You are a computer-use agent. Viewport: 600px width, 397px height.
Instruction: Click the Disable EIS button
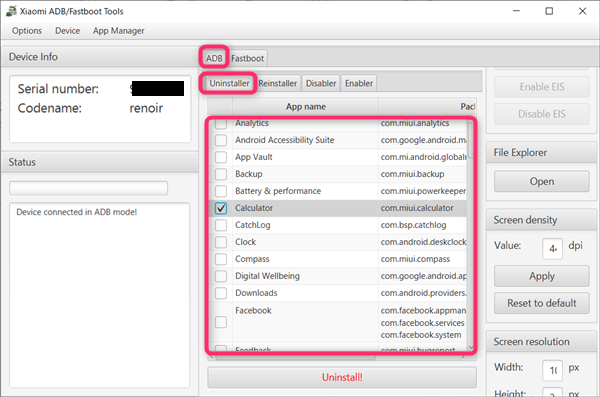tap(541, 114)
